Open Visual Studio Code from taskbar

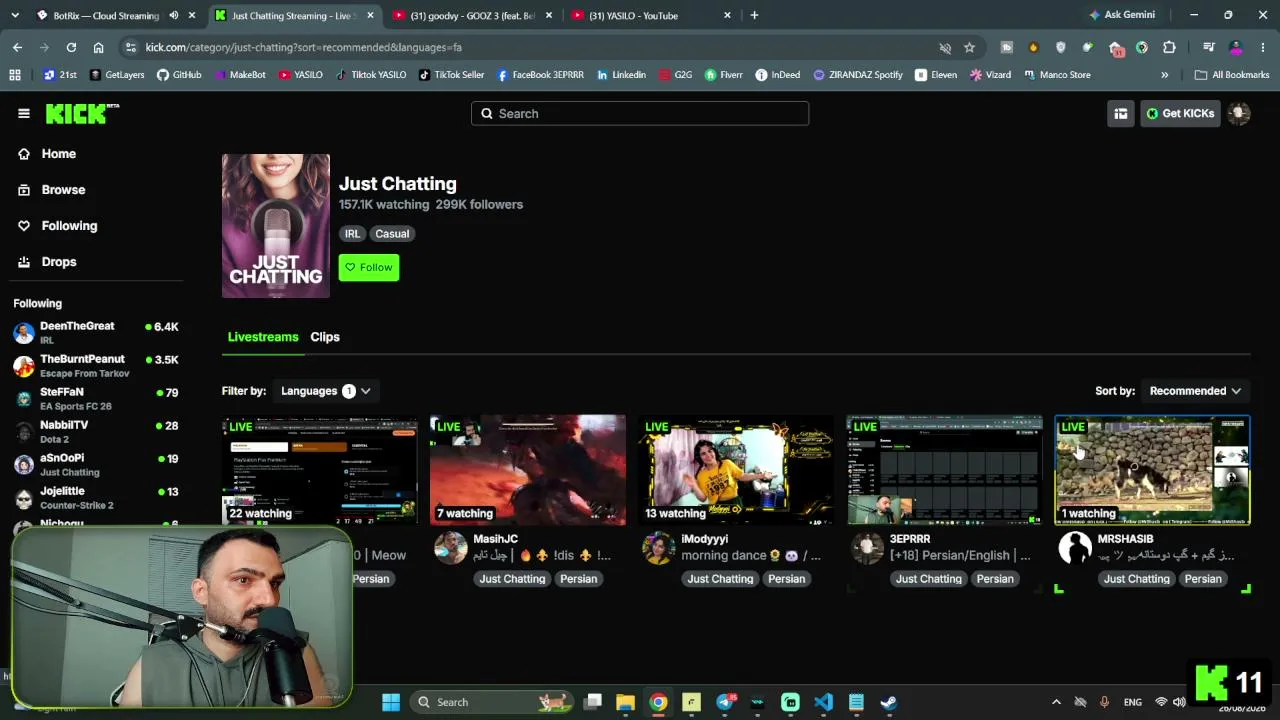(823, 702)
